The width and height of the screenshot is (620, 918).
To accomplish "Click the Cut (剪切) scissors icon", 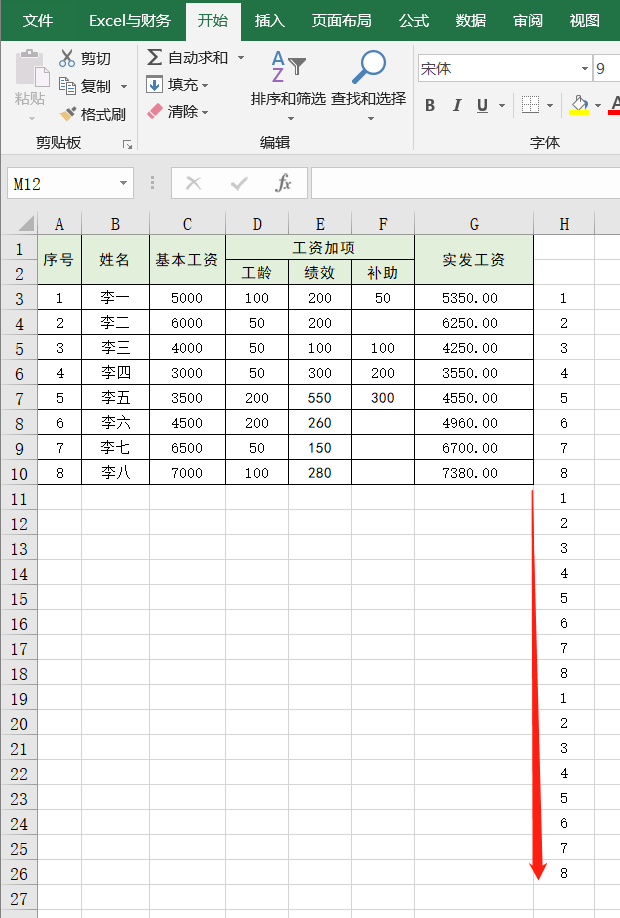I will (67, 59).
